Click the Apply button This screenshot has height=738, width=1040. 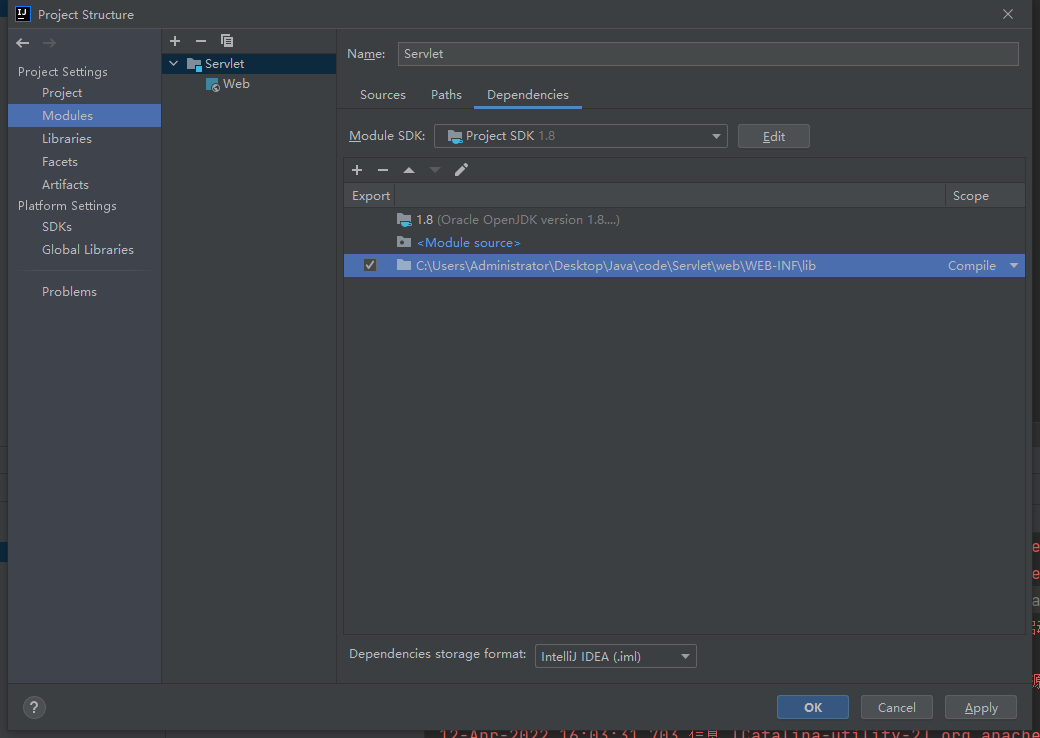981,707
